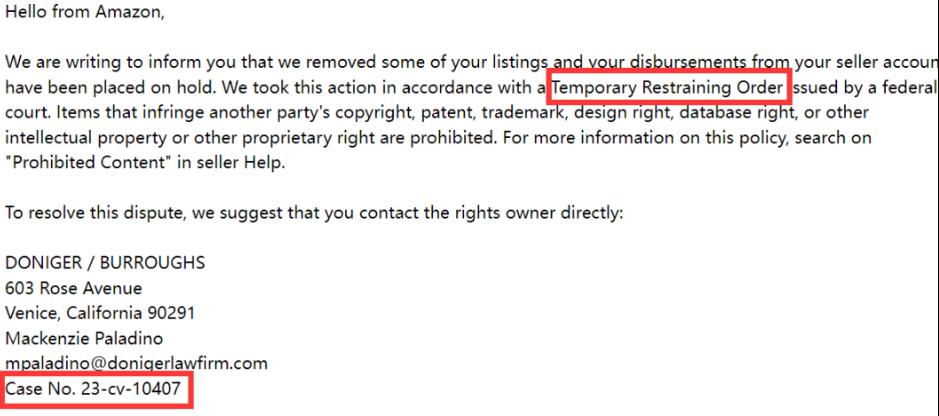939x416 pixels.
Task: Click the Case No. 23-cv-10407 line
Action: [x=93, y=388]
